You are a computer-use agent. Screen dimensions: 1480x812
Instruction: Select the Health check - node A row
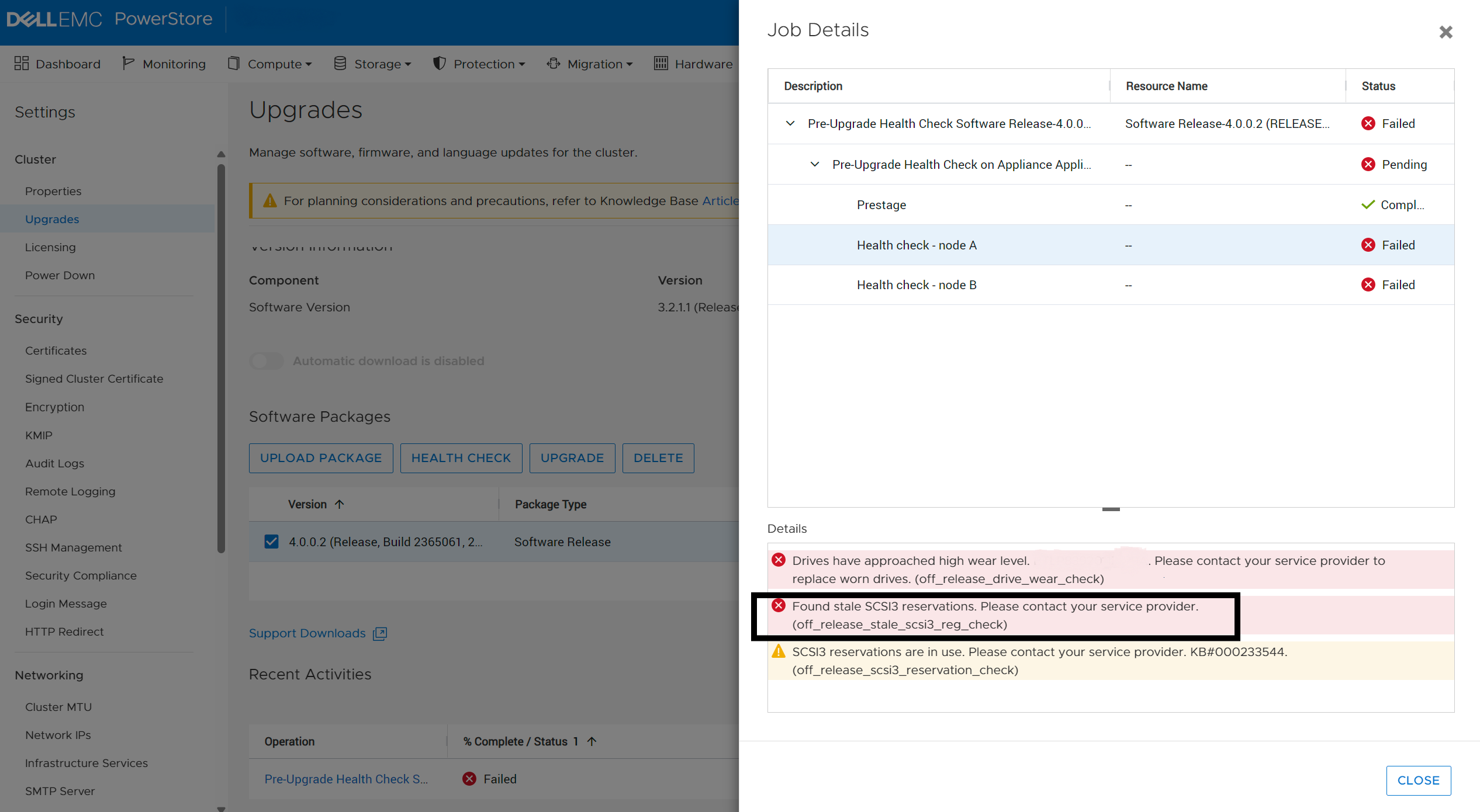916,245
